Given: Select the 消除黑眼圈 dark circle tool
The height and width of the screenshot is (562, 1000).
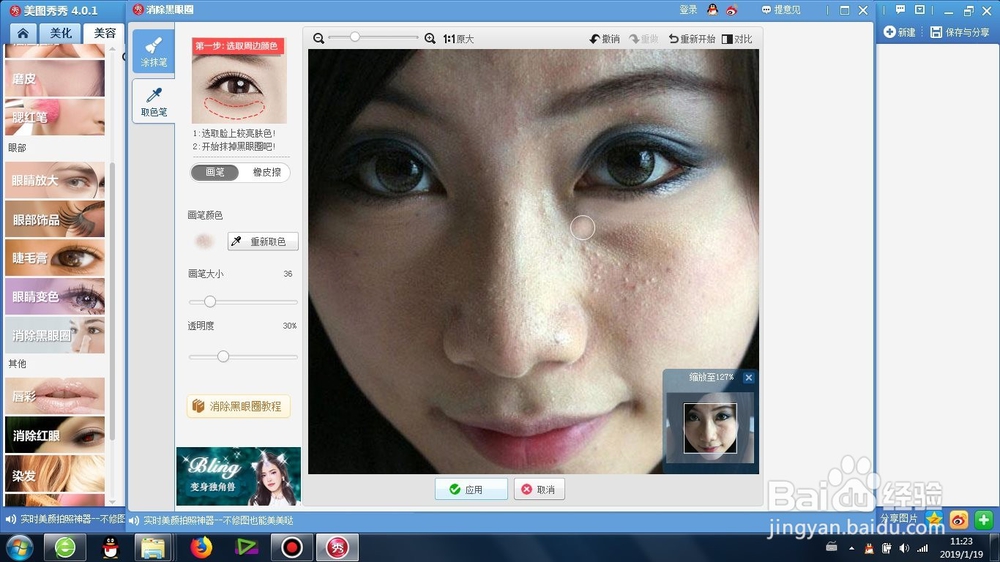Looking at the screenshot, I should [x=55, y=335].
